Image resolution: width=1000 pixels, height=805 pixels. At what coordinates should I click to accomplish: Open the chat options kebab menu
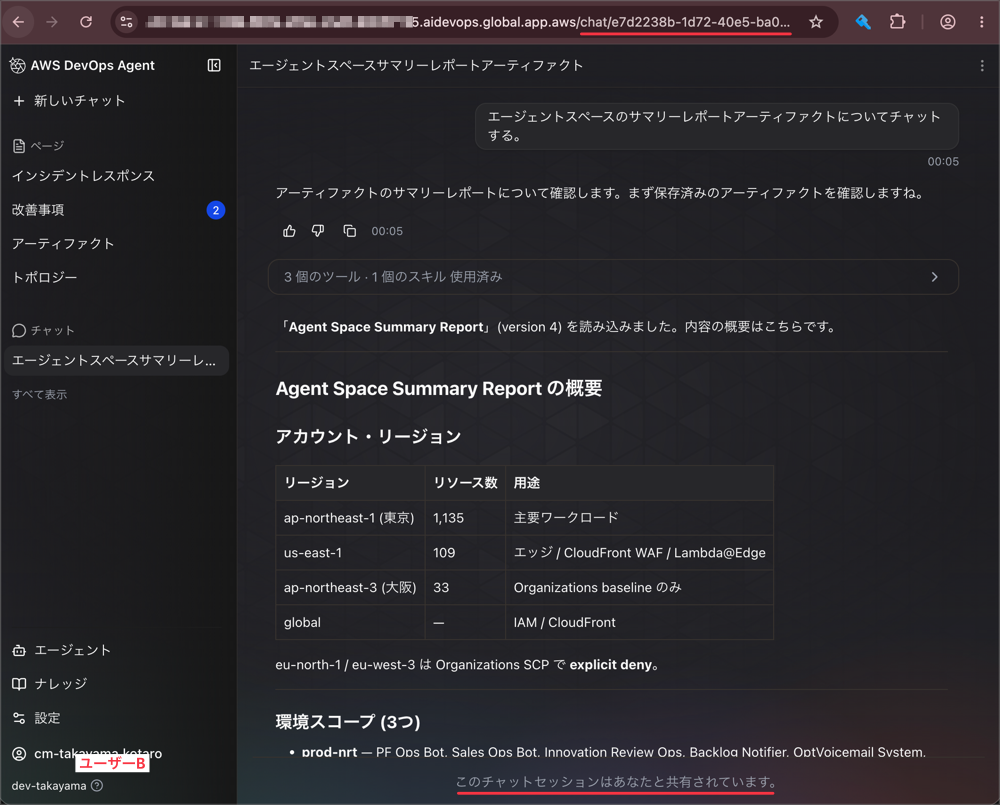pyautogui.click(x=982, y=66)
